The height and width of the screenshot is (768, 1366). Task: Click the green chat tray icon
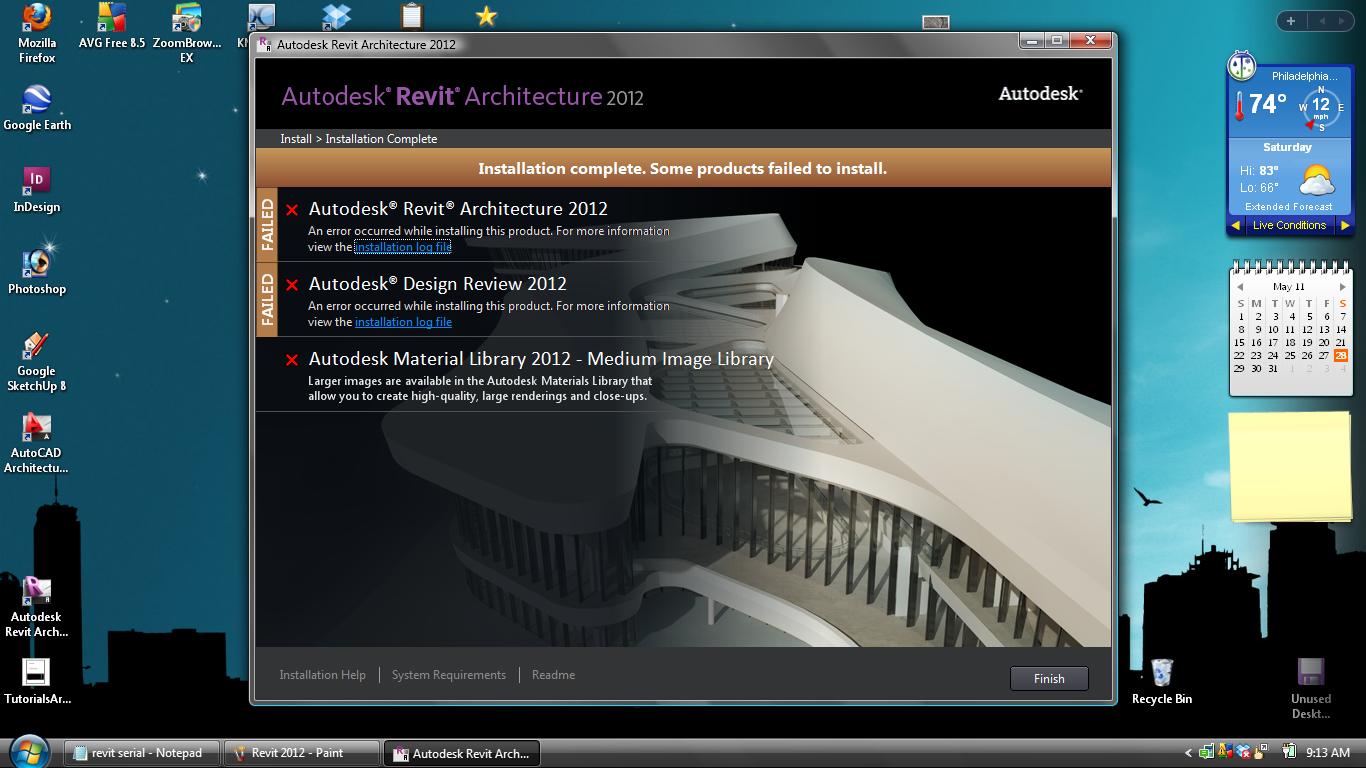click(1206, 752)
